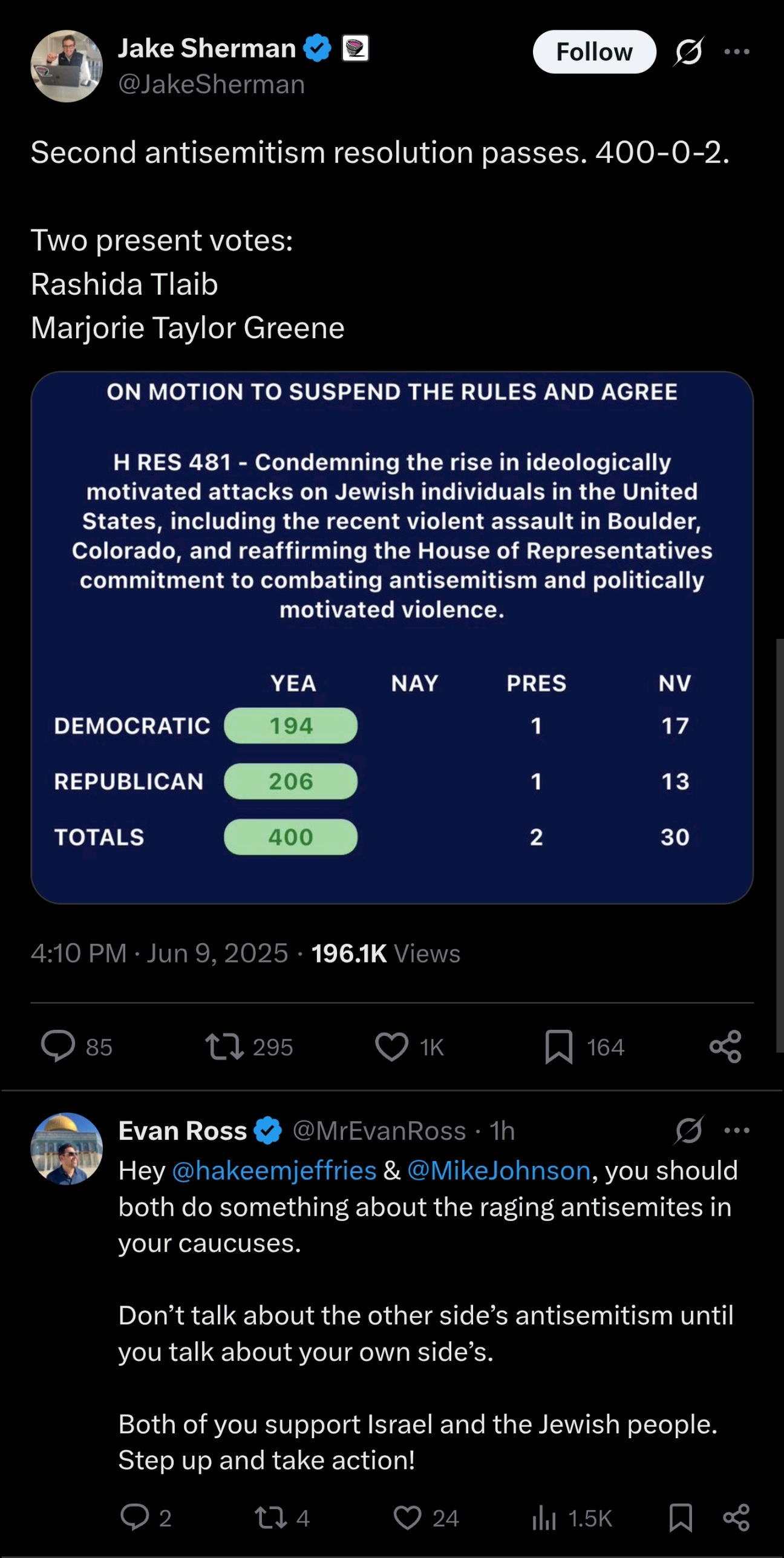Follow Jake Sherman
The height and width of the screenshot is (1558, 784).
click(594, 52)
